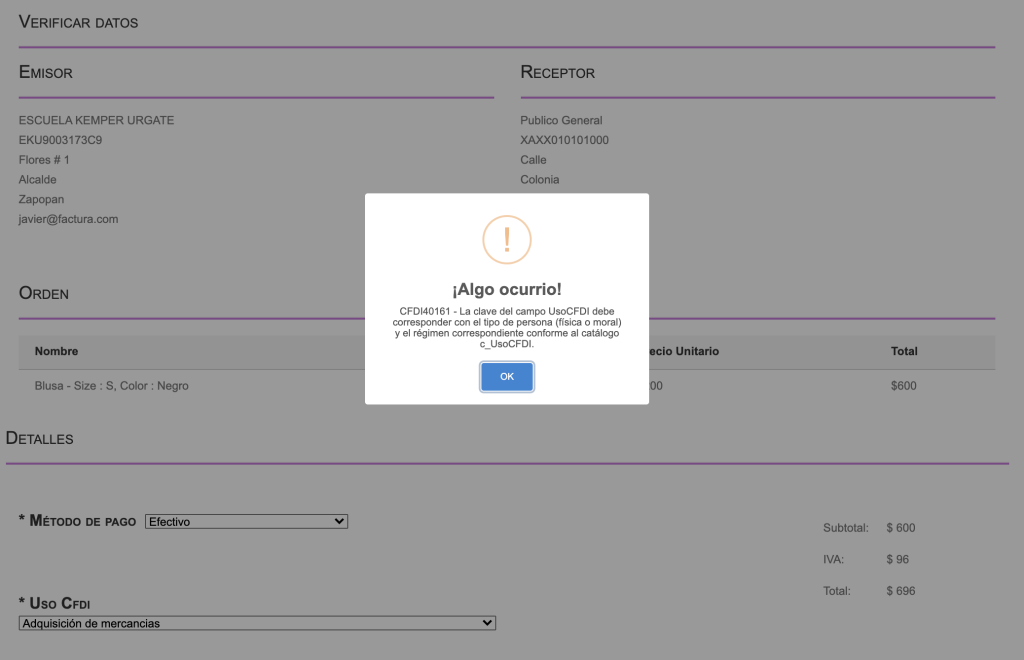The width and height of the screenshot is (1024, 660).
Task: Click the 'Método de pago' field label
Action: pyautogui.click(x=78, y=521)
